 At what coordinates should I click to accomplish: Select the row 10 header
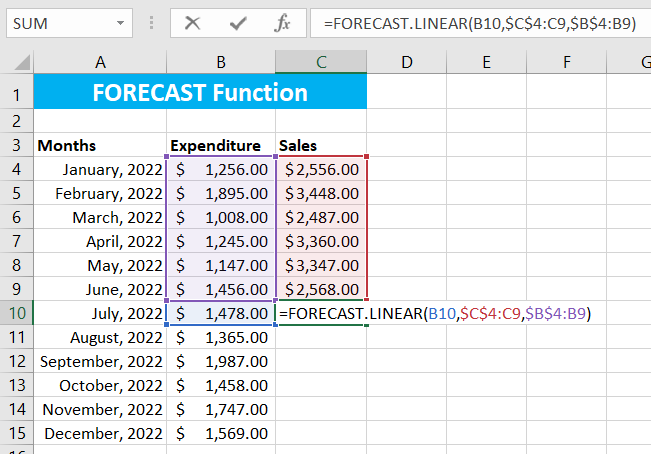[16, 313]
